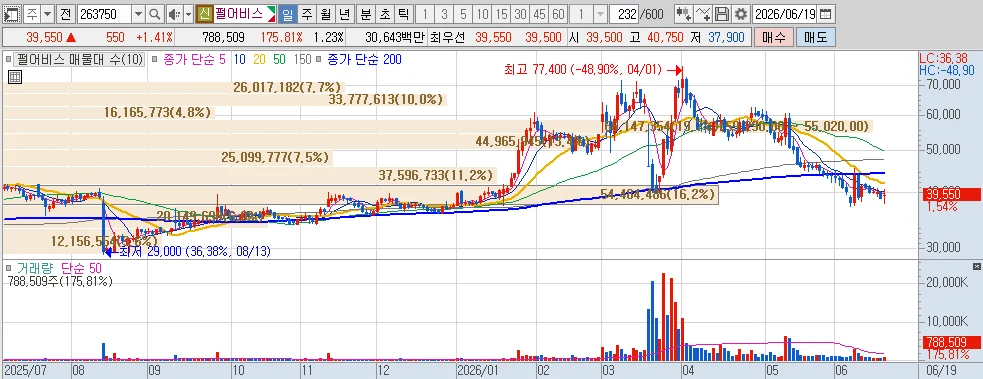Toggle the 펄어비스 매물대 indicator marker

point(8,60)
